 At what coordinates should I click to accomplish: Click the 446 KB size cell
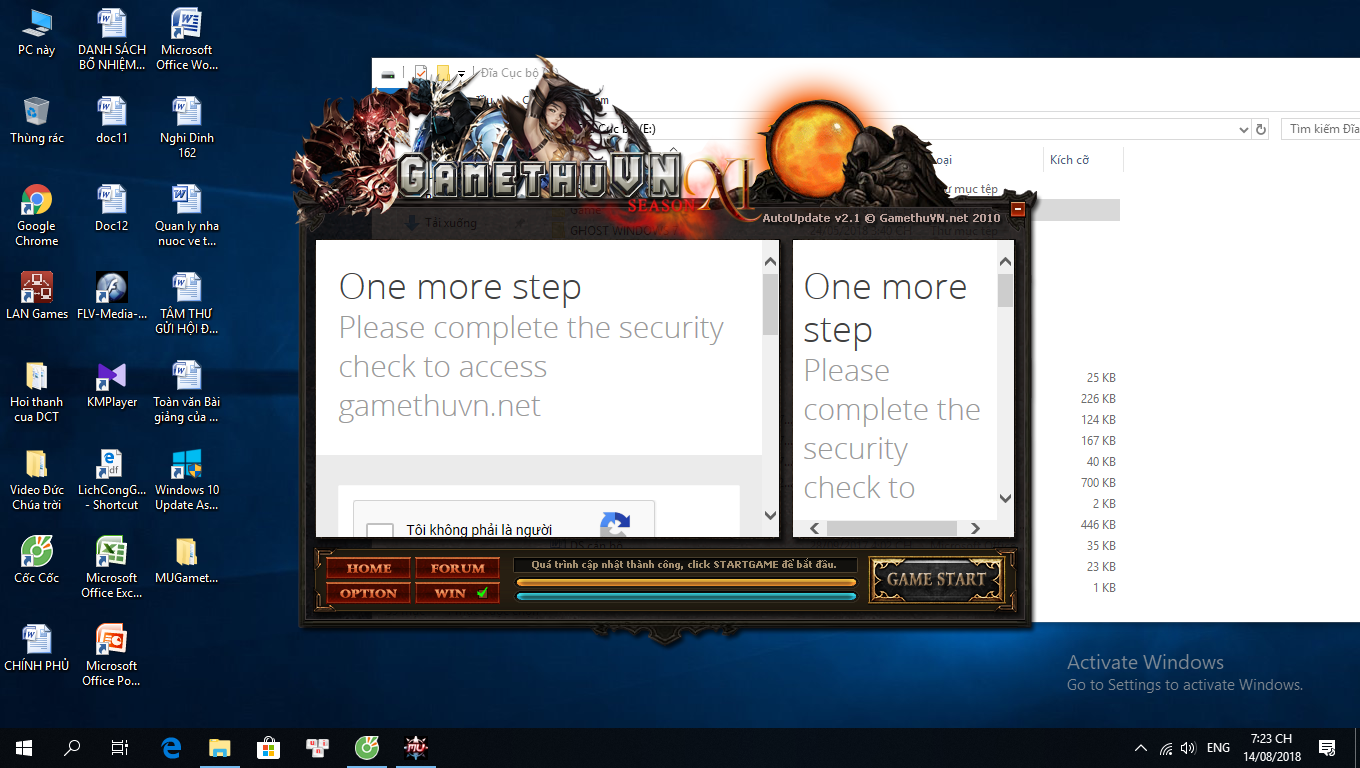click(1098, 525)
